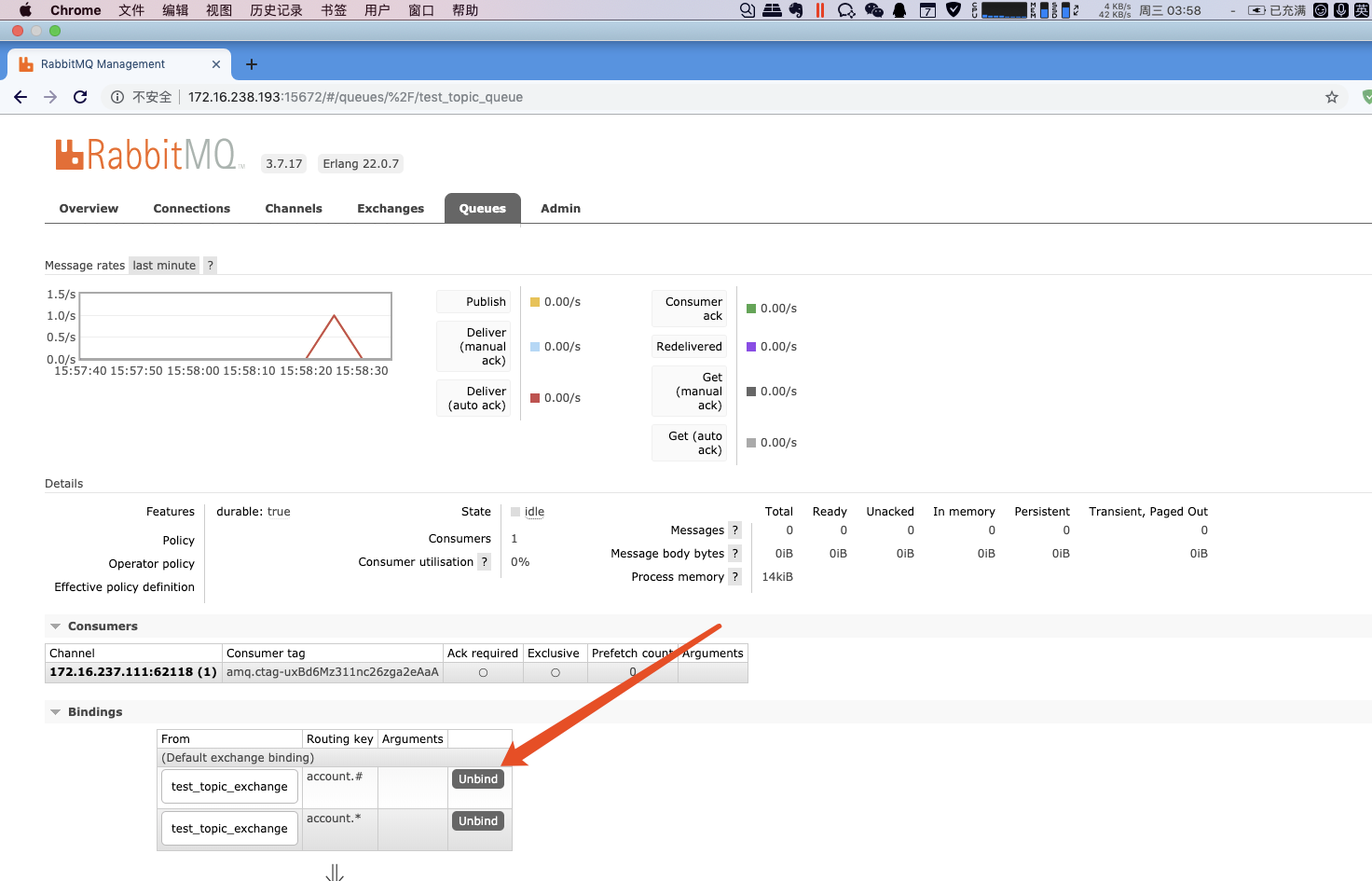Image resolution: width=1372 pixels, height=881 pixels.
Task: Click the consumer tag amq.ctag-uxBd6Mz311nc26zga2eAaA
Action: click(333, 672)
